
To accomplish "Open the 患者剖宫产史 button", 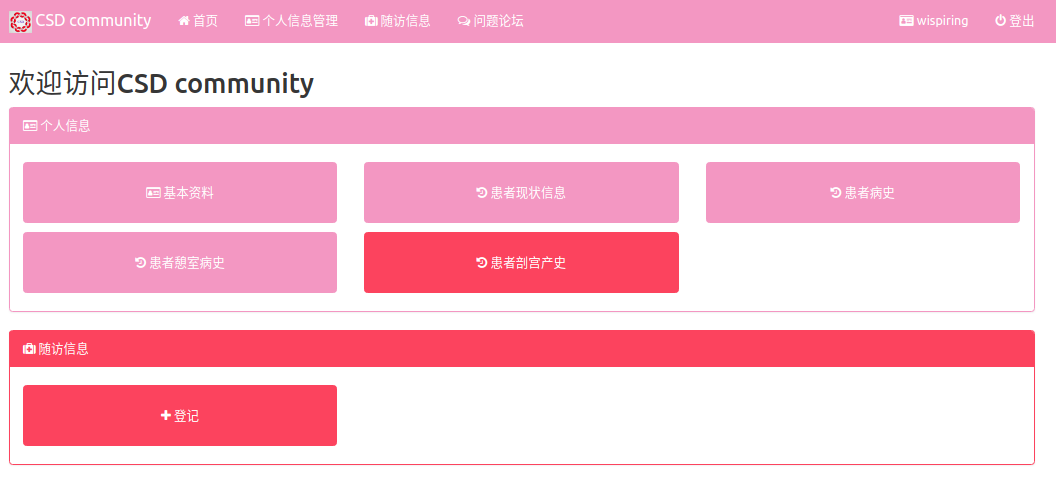I will tap(521, 263).
